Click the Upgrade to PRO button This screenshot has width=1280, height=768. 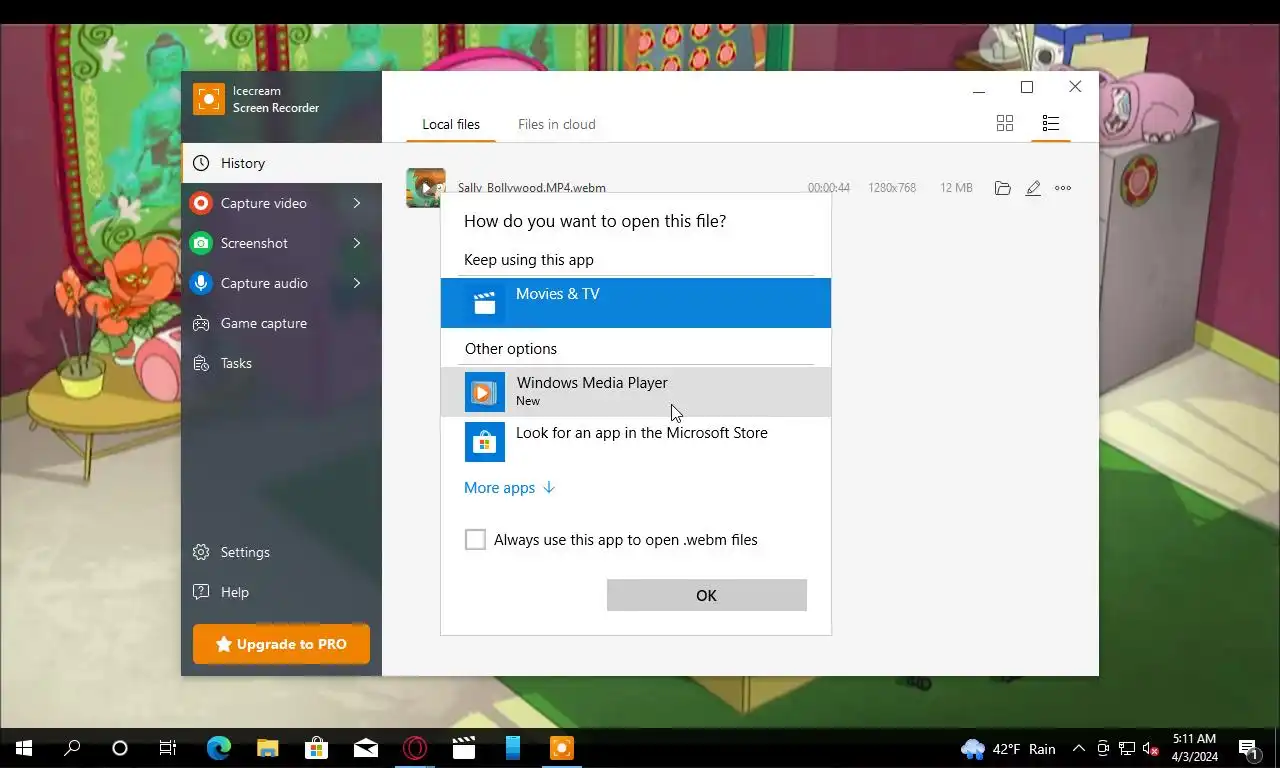coord(281,644)
